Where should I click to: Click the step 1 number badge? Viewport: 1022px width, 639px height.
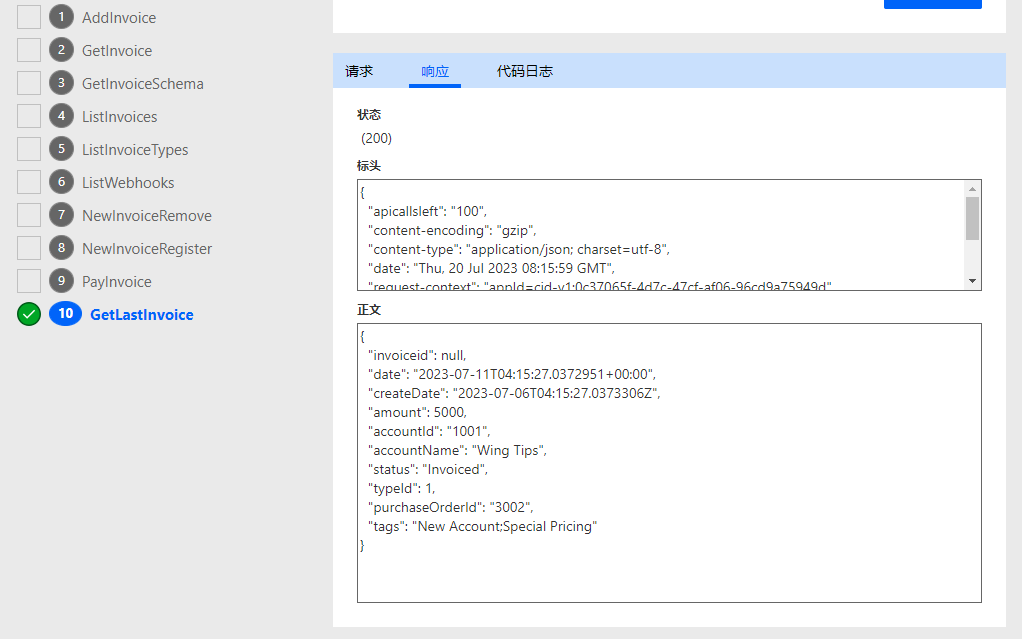click(61, 17)
